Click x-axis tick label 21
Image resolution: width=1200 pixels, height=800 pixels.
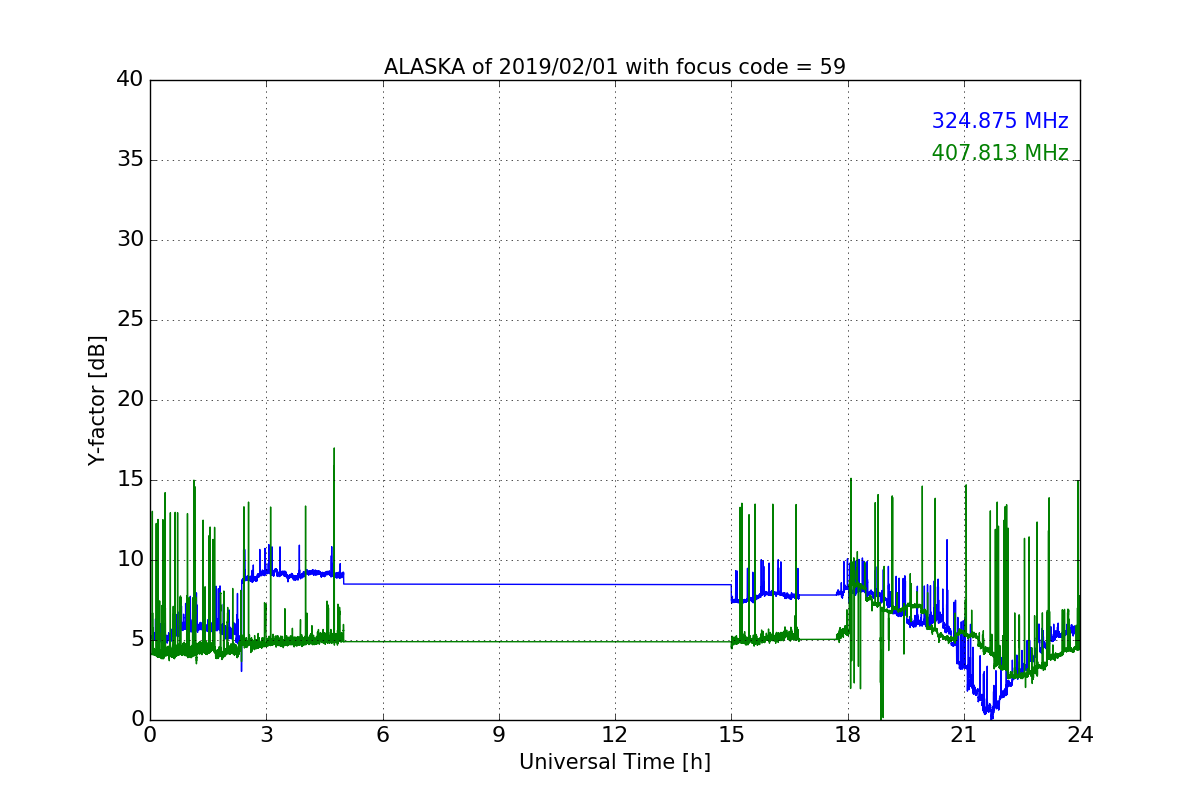click(964, 734)
